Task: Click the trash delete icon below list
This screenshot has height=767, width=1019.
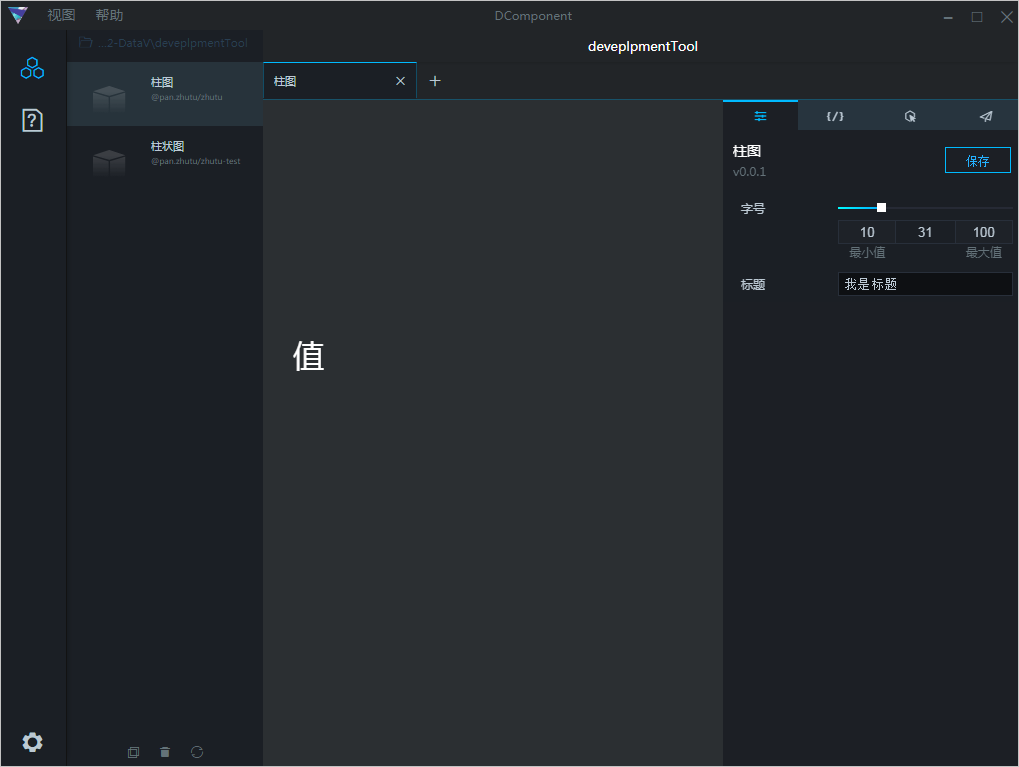Action: pyautogui.click(x=165, y=752)
